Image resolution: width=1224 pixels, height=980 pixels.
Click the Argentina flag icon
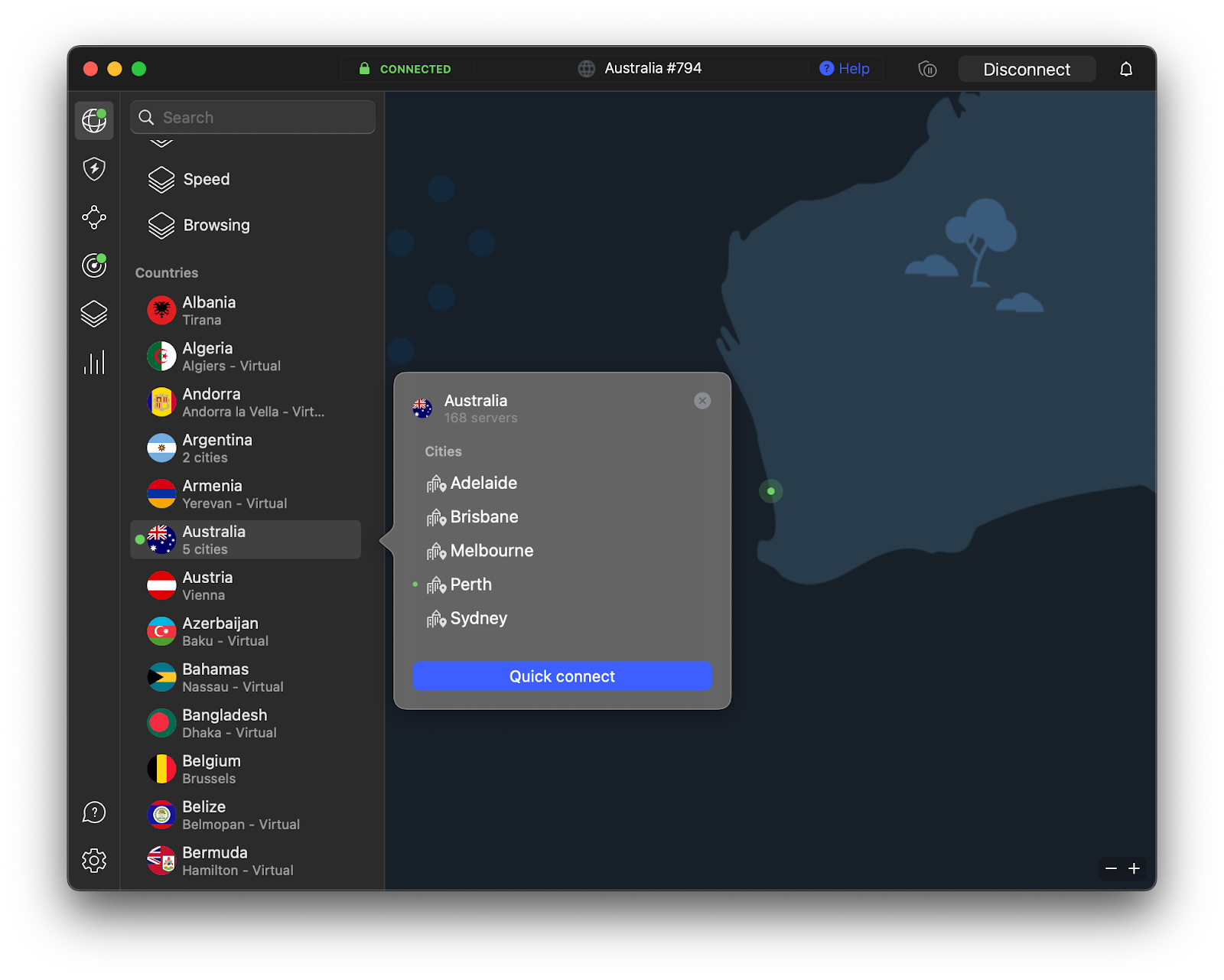tap(161, 448)
